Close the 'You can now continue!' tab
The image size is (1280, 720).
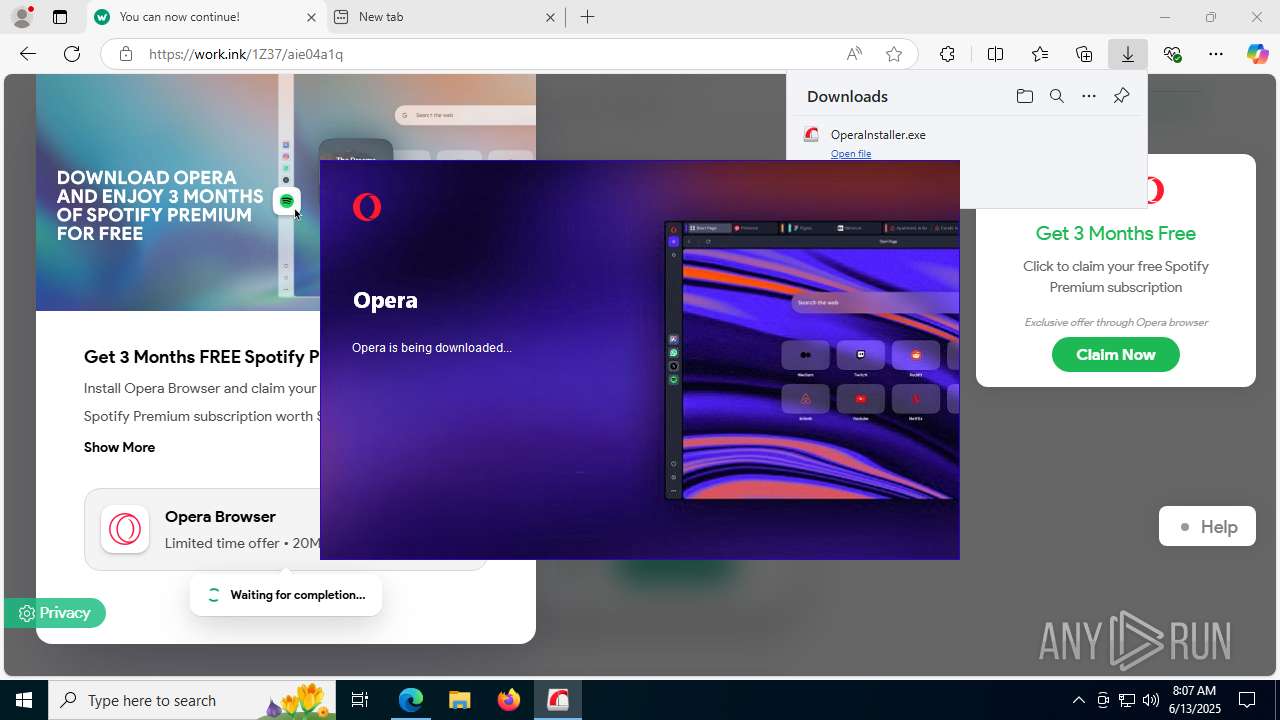(311, 17)
